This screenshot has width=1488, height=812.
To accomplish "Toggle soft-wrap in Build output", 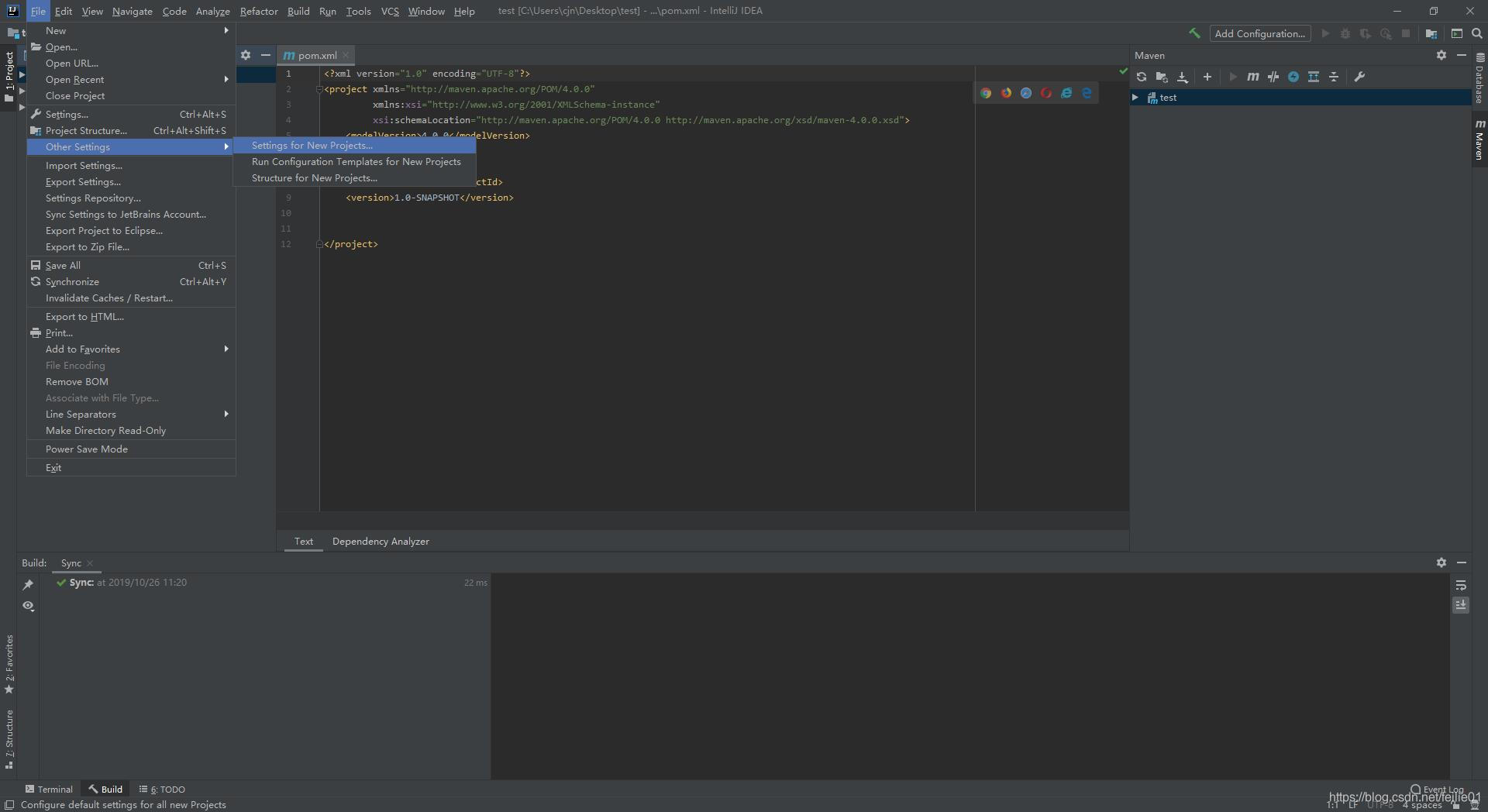I will point(1461,585).
